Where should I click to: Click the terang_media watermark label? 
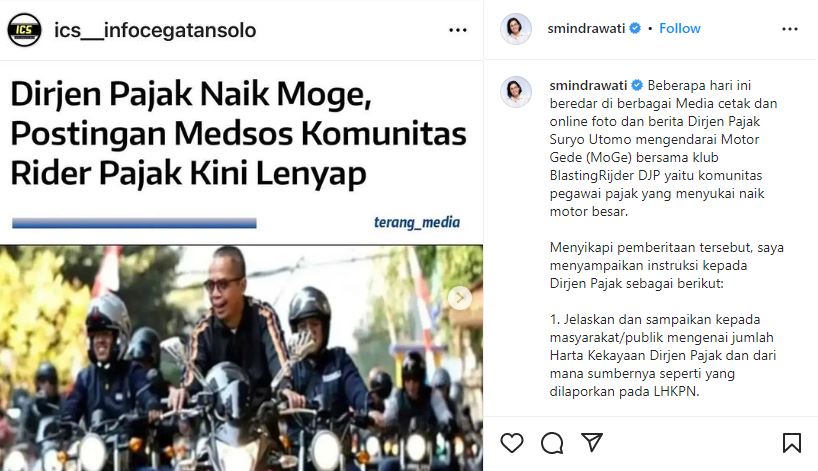coord(417,222)
